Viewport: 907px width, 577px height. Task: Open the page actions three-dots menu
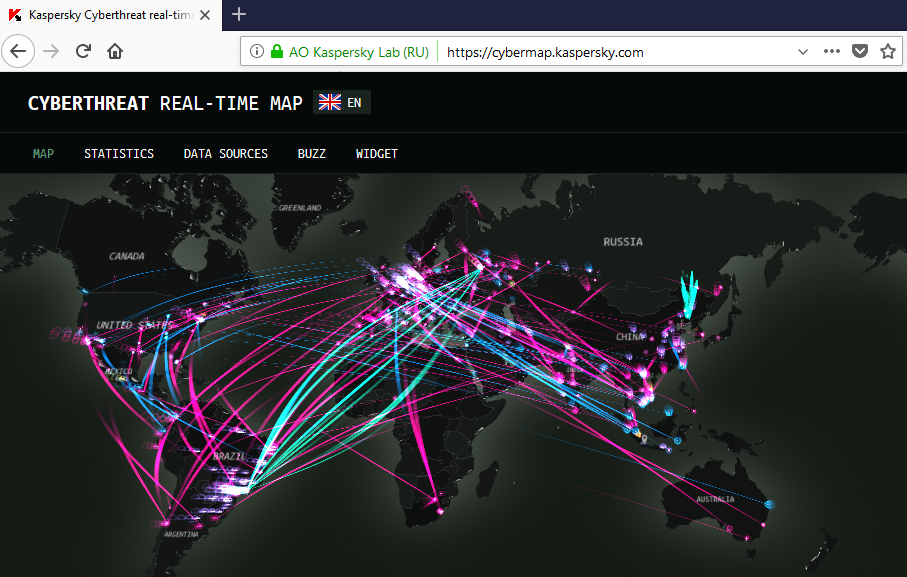coord(832,52)
